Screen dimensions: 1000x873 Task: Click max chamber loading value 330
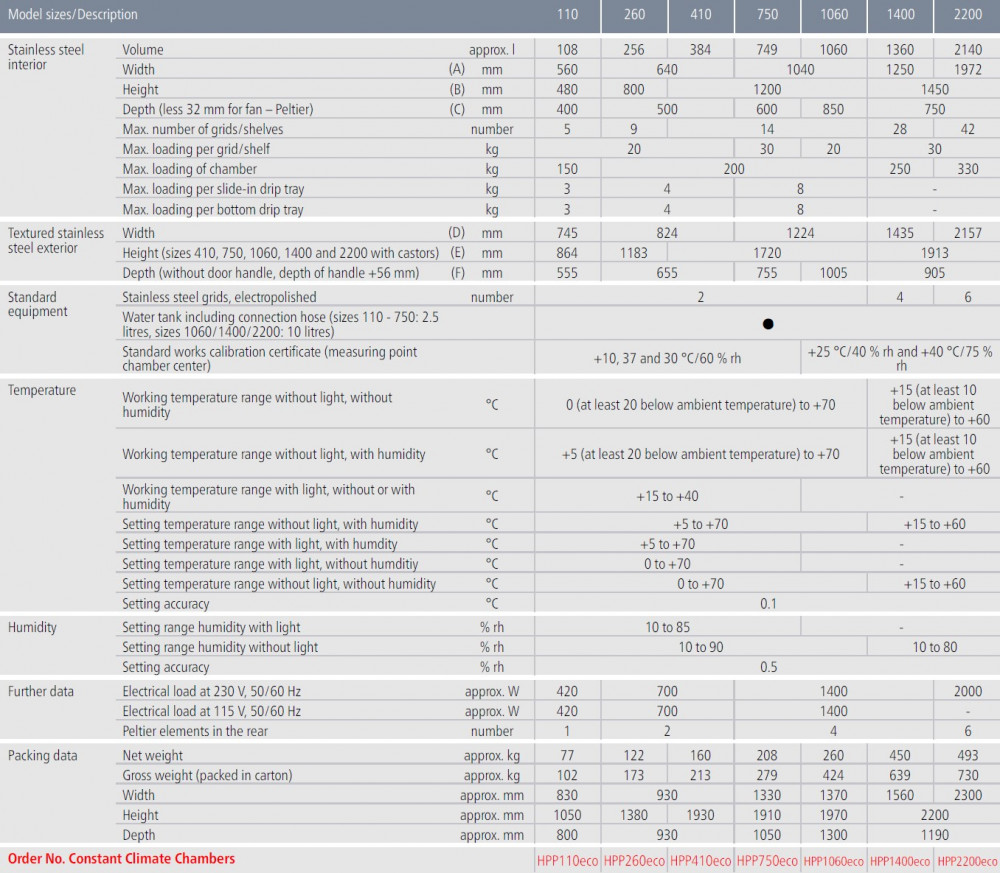pos(967,169)
